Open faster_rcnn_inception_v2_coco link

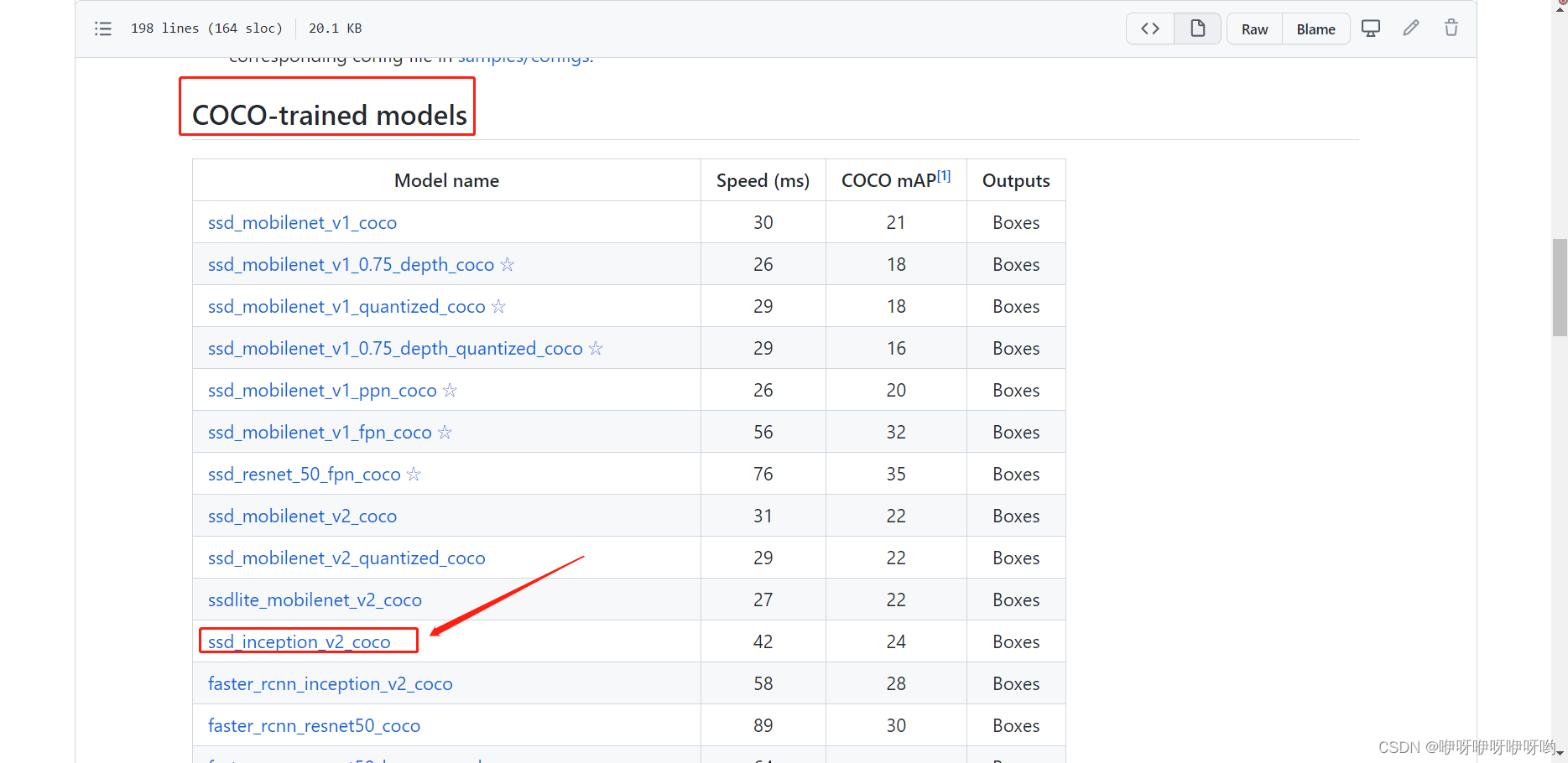pyautogui.click(x=331, y=683)
